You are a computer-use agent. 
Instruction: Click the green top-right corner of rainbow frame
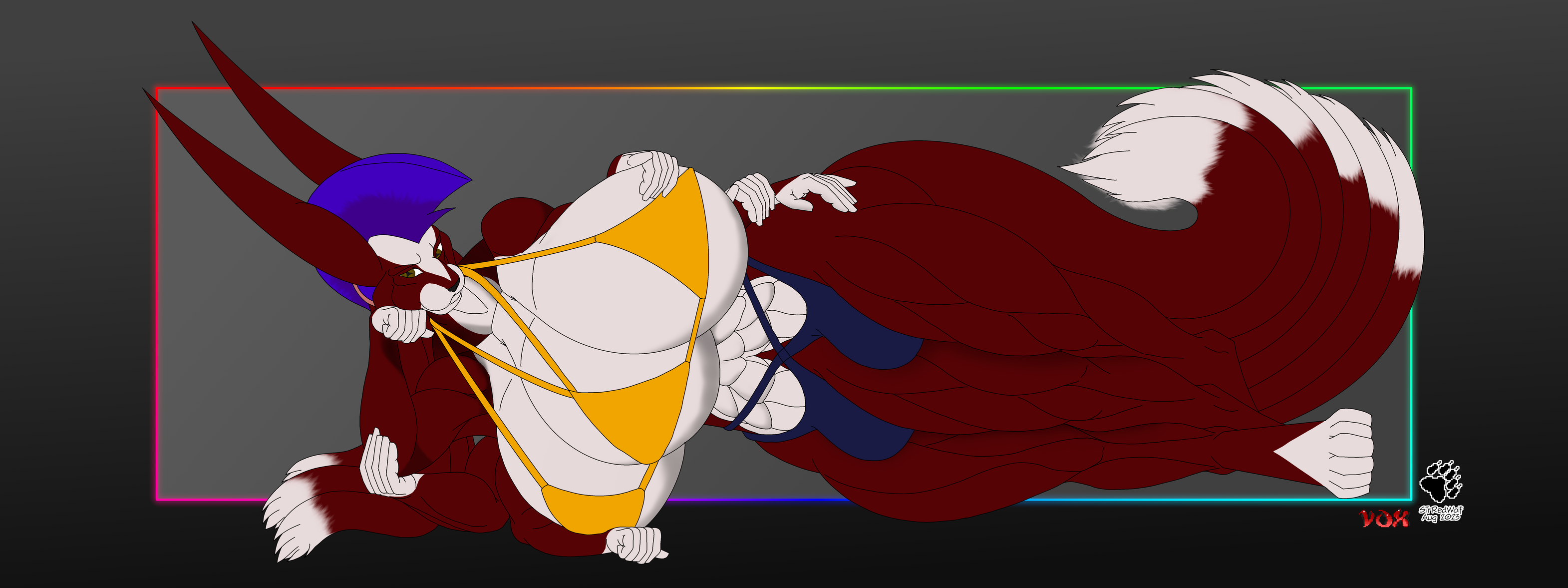pyautogui.click(x=1410, y=89)
